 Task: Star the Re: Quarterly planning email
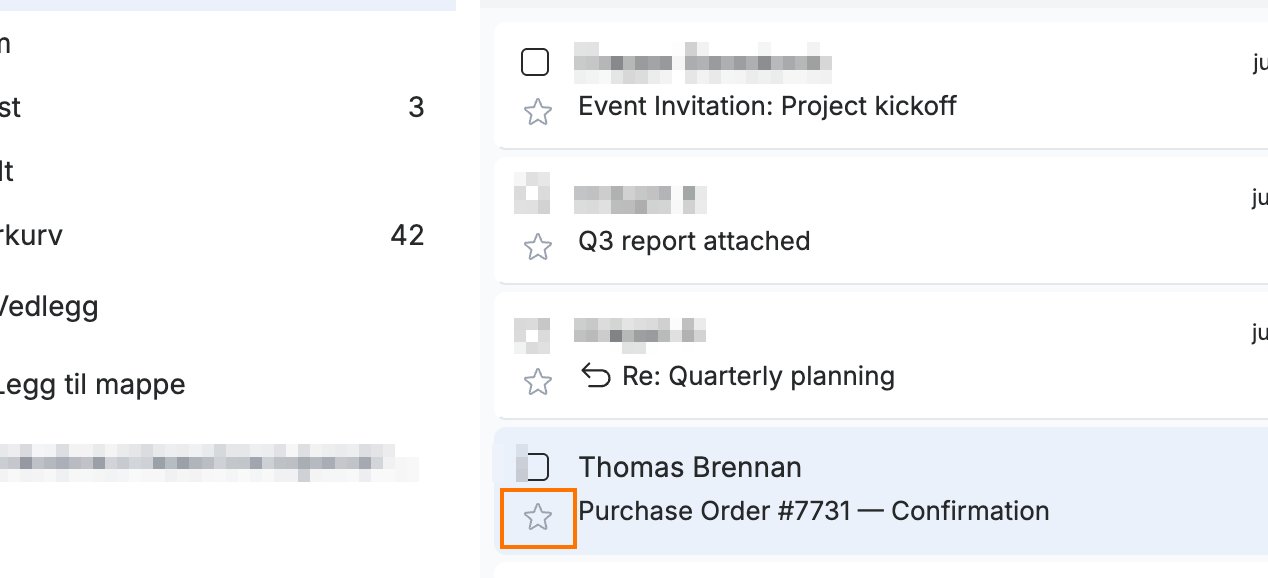[x=538, y=381]
